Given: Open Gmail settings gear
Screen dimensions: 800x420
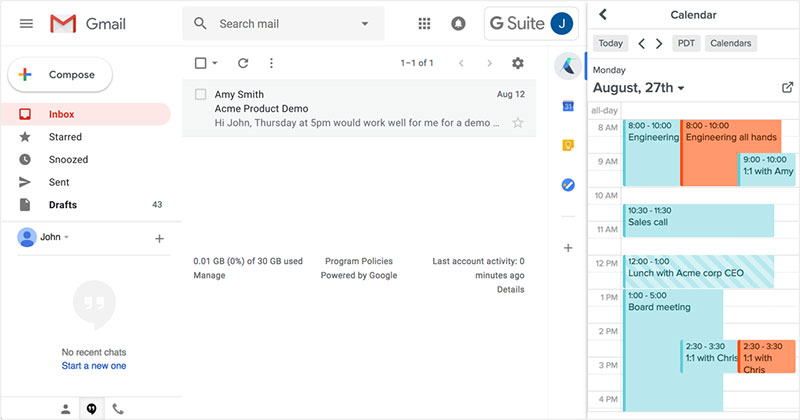Looking at the screenshot, I should point(517,63).
